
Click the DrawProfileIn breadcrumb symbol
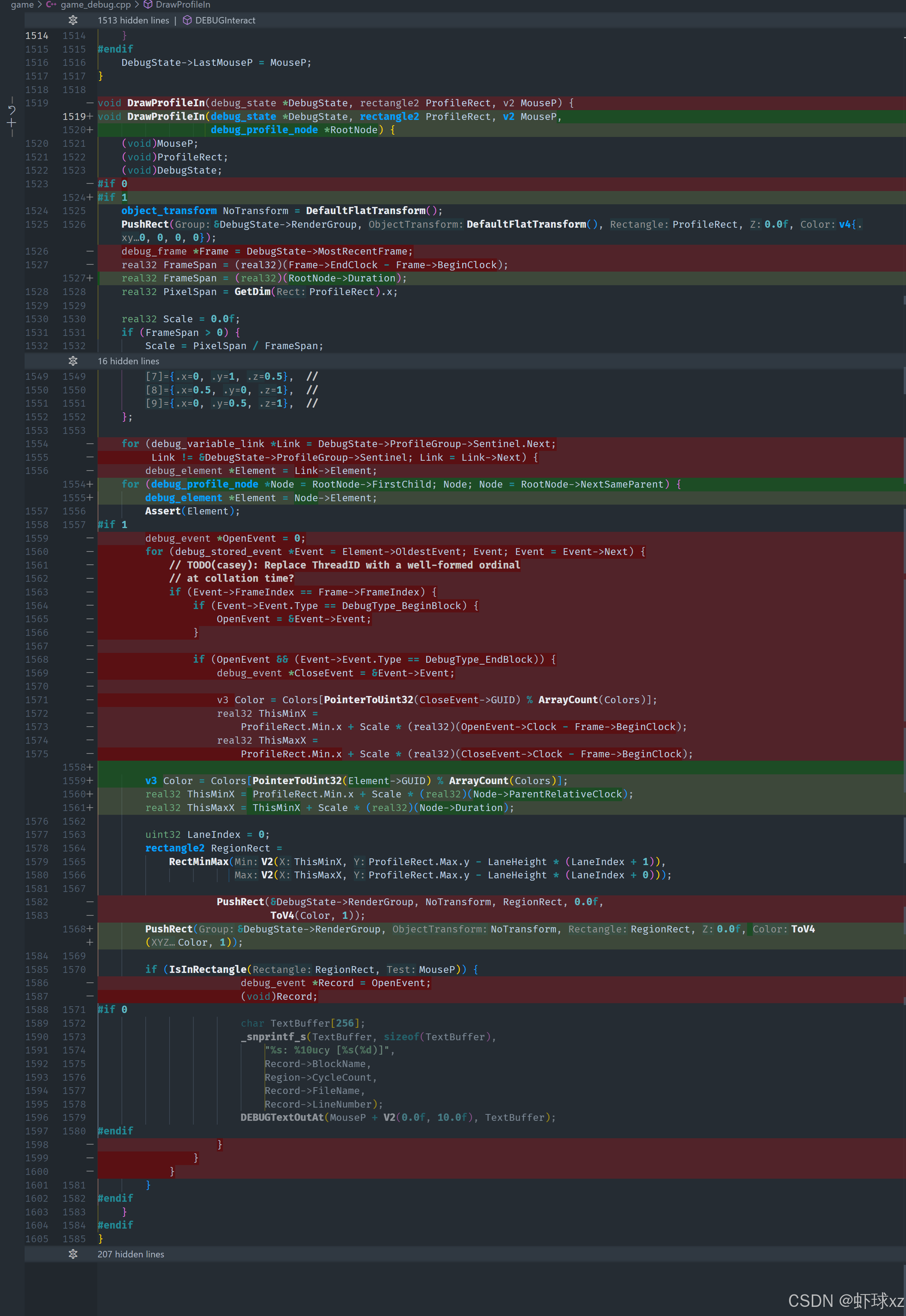(183, 5)
